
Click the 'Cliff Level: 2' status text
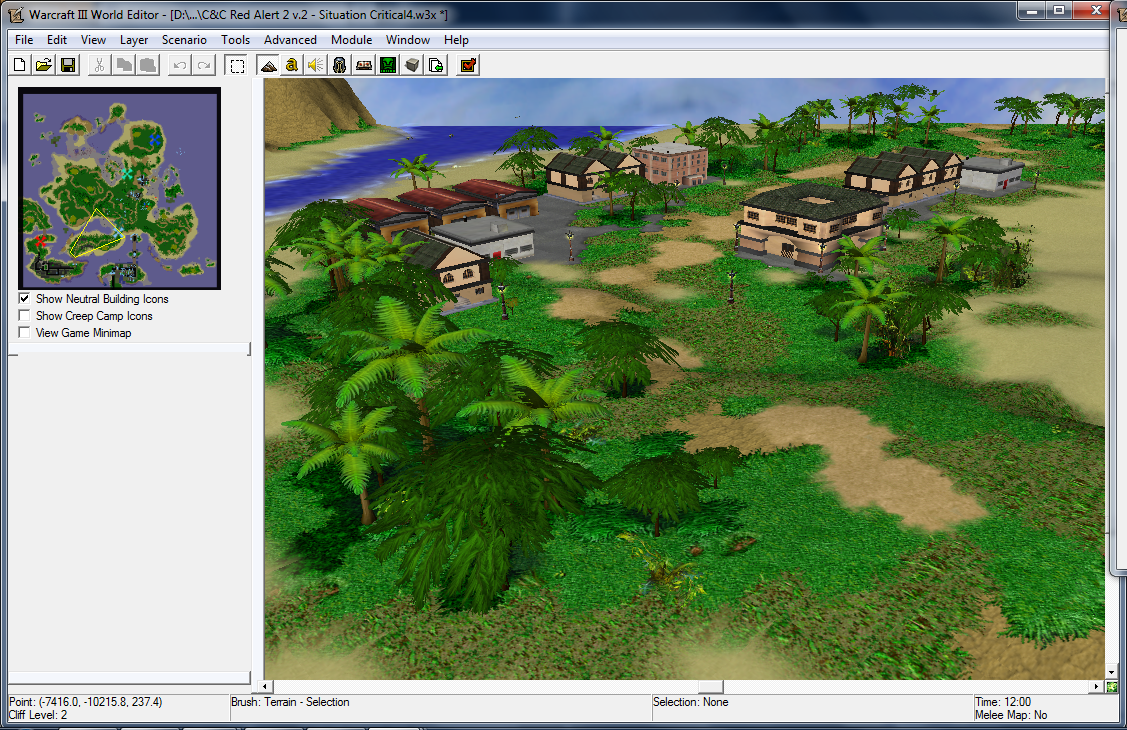38,715
